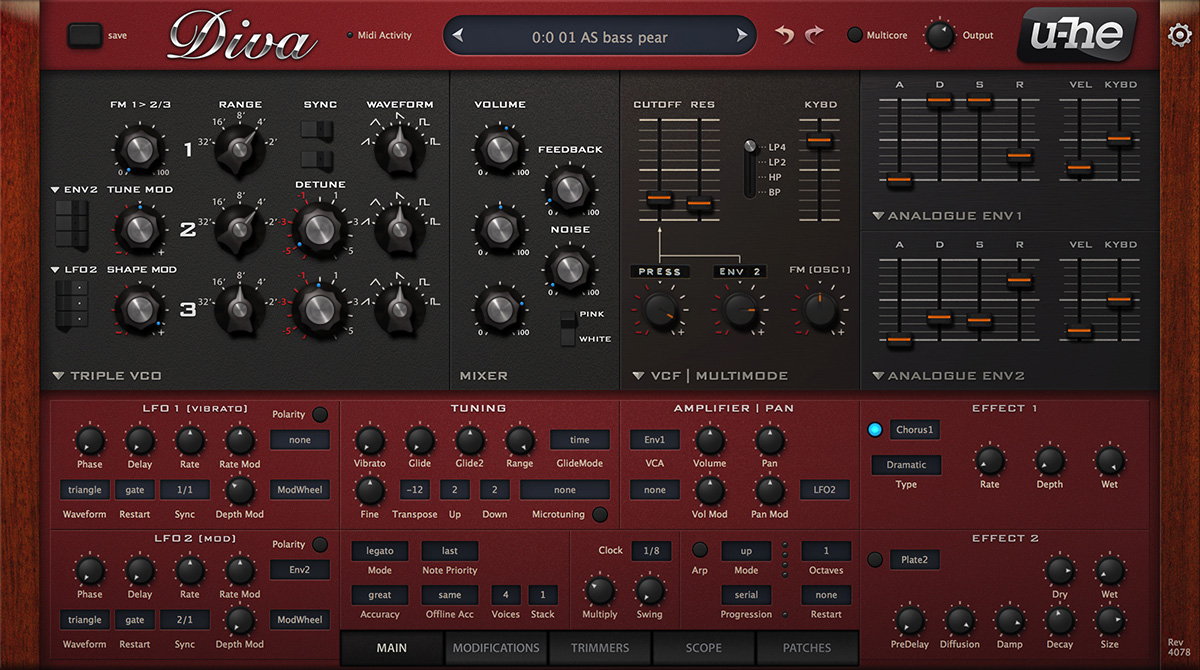Enable Effect 2 power button
This screenshot has width=1200, height=670.
[x=875, y=560]
